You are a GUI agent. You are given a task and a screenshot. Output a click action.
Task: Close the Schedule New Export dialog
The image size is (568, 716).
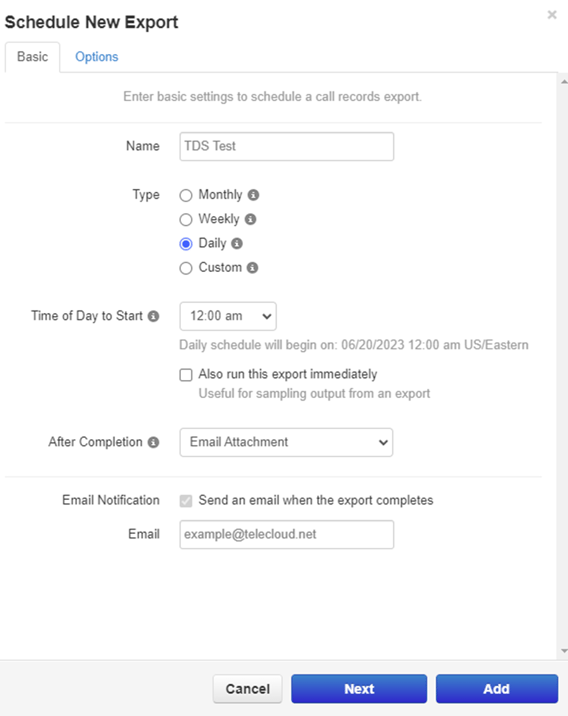552,15
